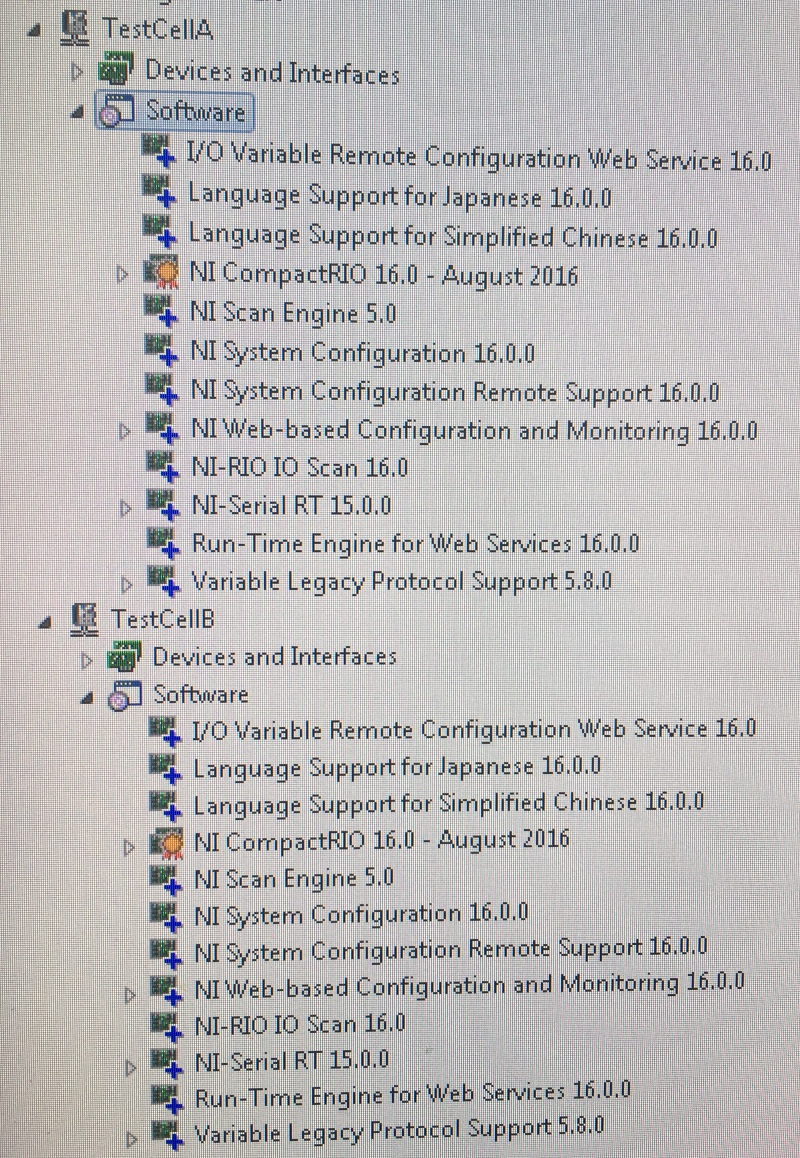Click NI-Serial RT 15.0.0 icon under TestCellA
This screenshot has width=800, height=1158.
[163, 505]
